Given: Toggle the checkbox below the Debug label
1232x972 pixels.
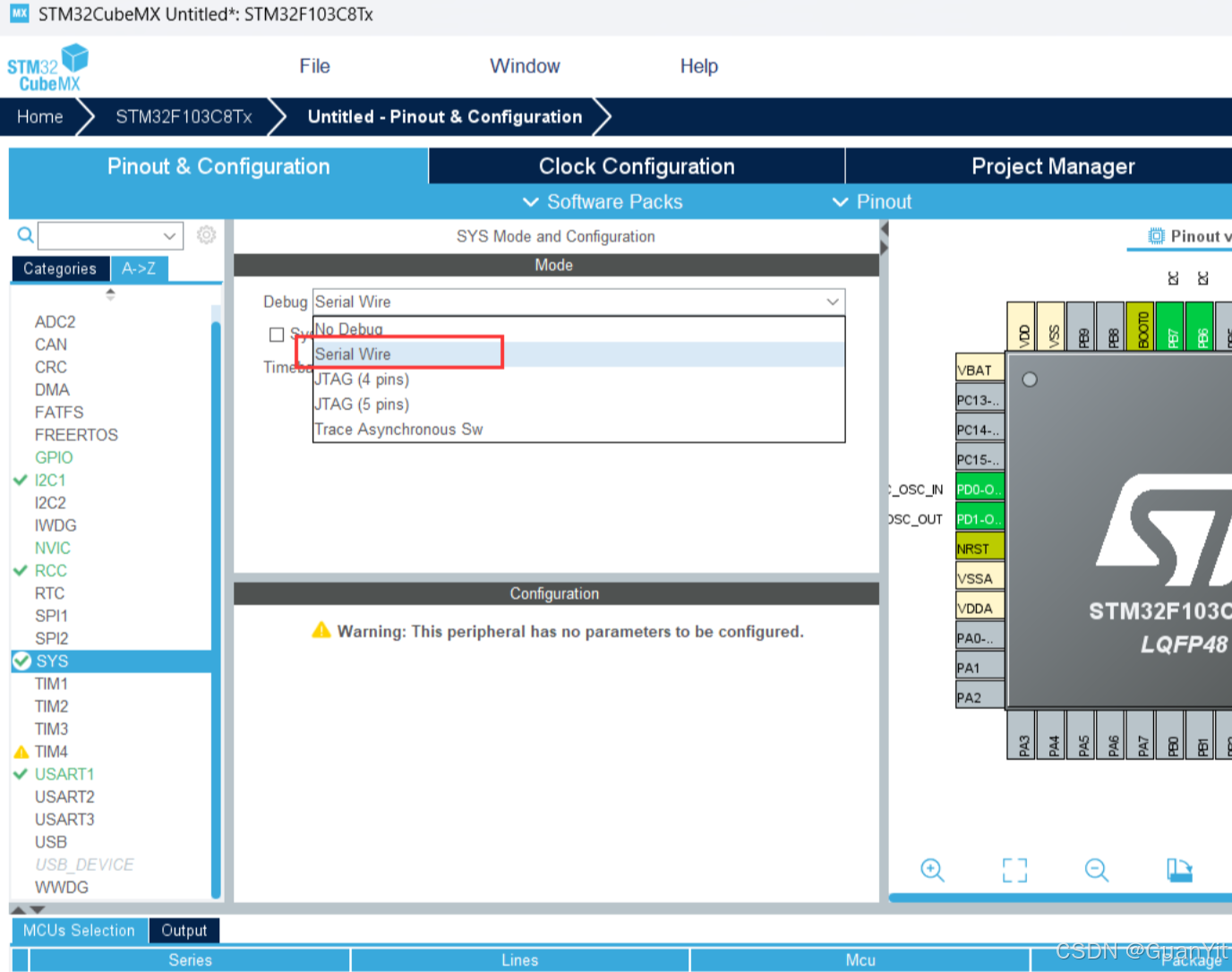Looking at the screenshot, I should (277, 334).
